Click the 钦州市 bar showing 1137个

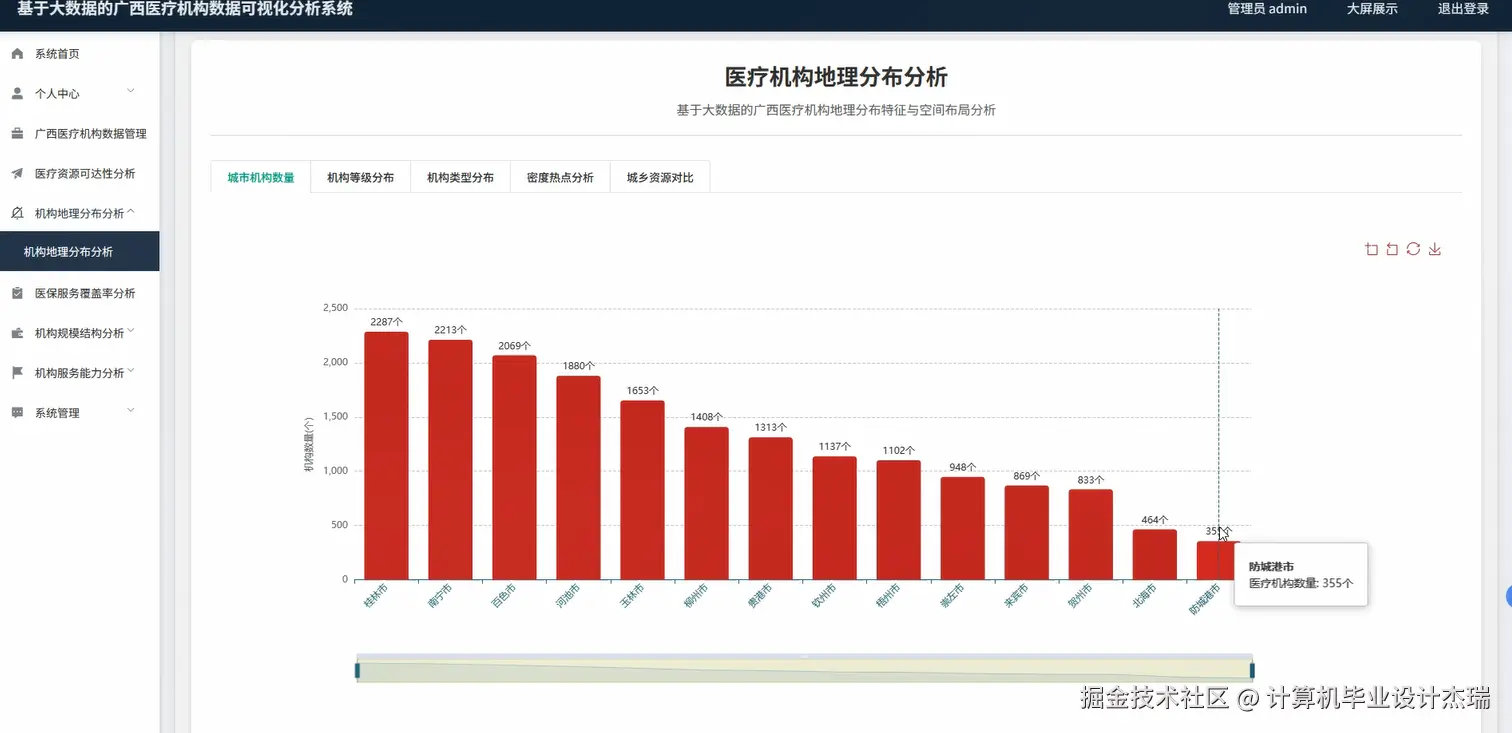(834, 518)
